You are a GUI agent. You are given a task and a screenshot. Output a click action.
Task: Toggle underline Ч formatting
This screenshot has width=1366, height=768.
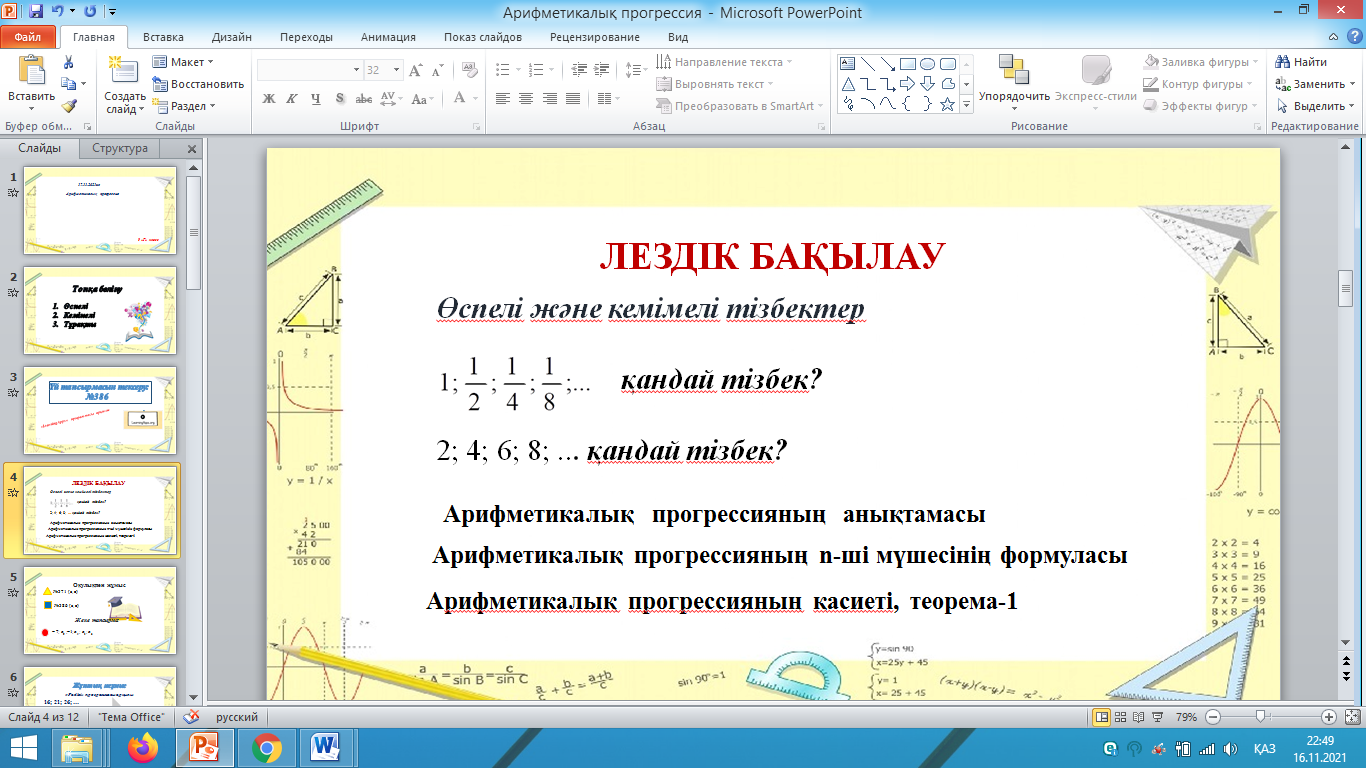click(315, 98)
